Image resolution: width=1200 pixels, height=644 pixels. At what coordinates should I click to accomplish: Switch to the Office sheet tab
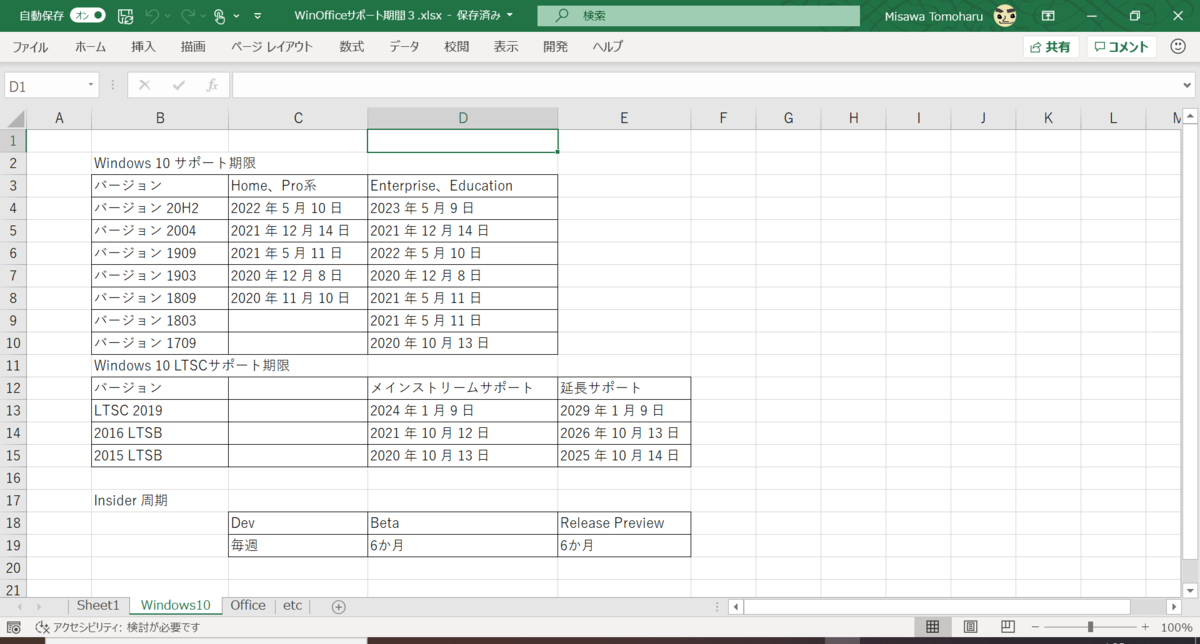(x=248, y=605)
